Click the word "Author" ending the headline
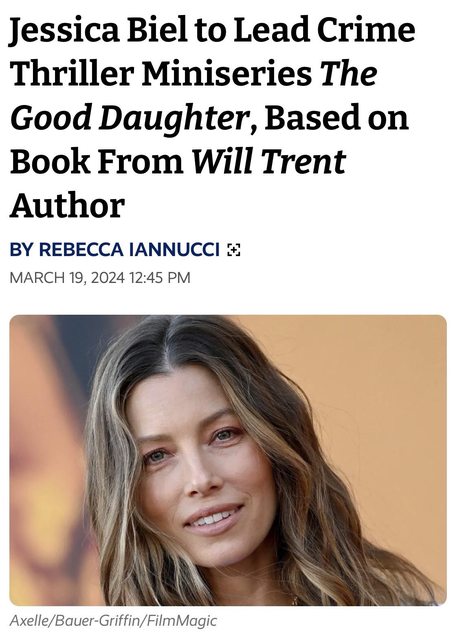 click(x=67, y=205)
